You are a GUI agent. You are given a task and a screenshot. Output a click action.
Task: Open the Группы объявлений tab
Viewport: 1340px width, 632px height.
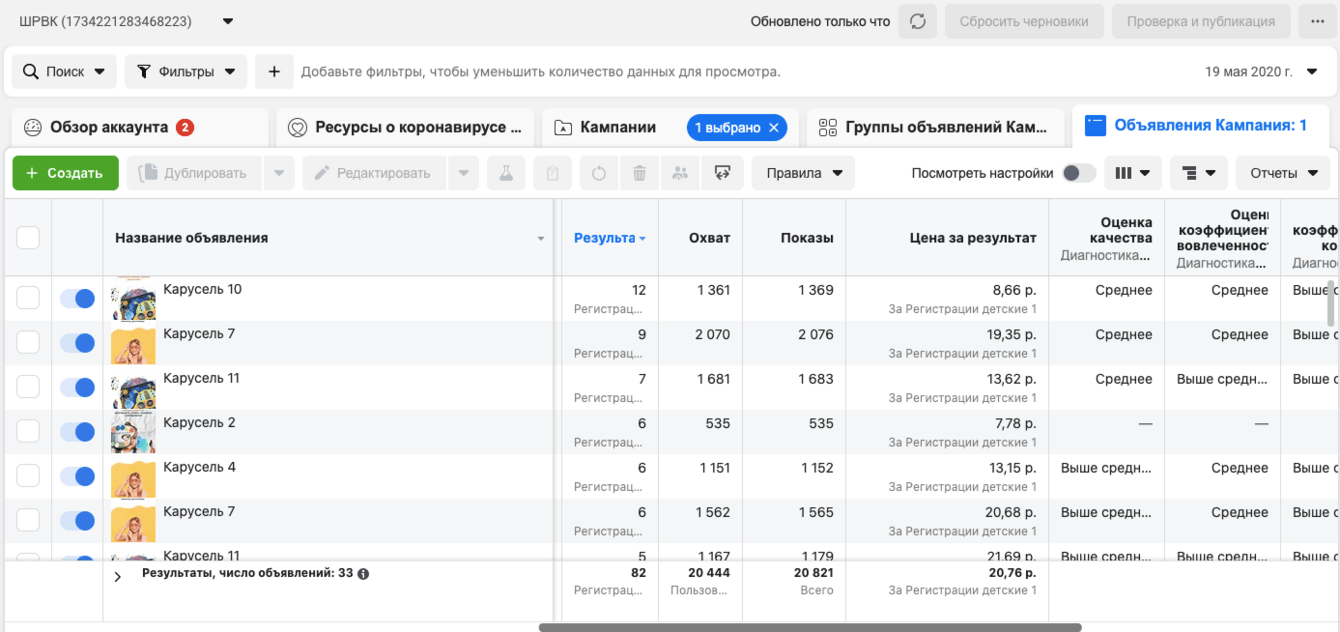pos(934,128)
